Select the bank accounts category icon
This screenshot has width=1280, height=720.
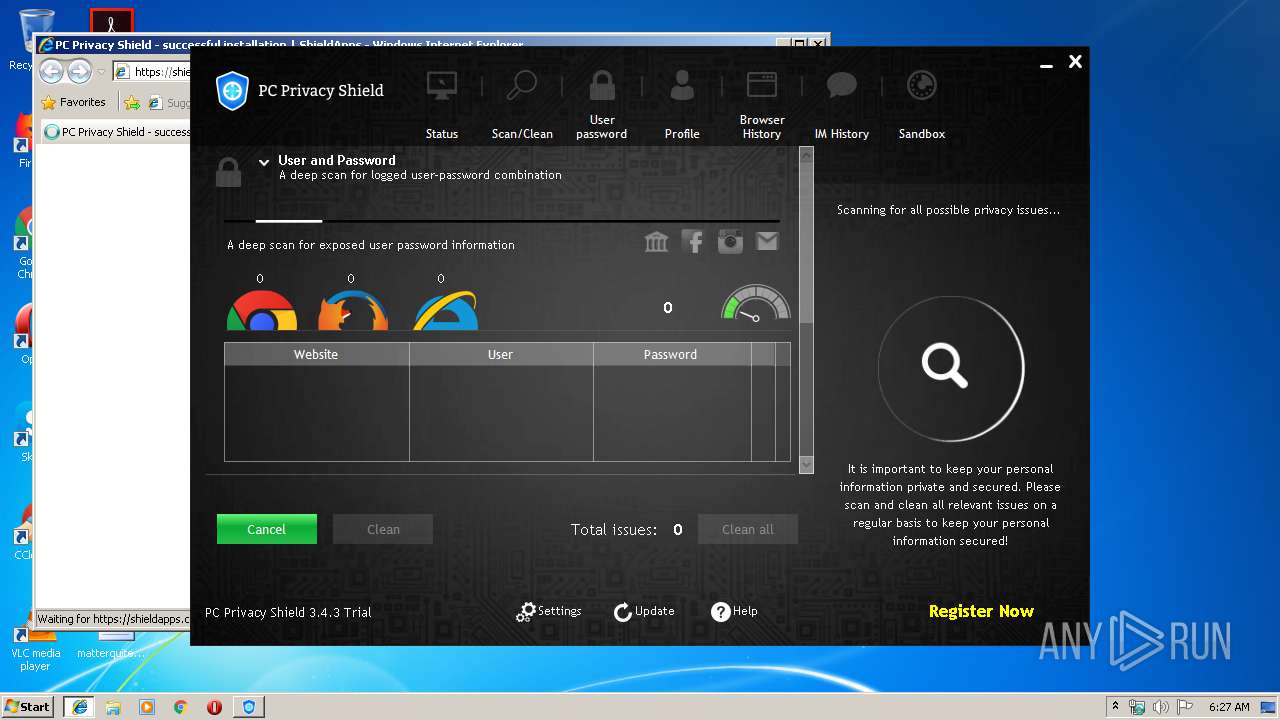click(x=656, y=241)
